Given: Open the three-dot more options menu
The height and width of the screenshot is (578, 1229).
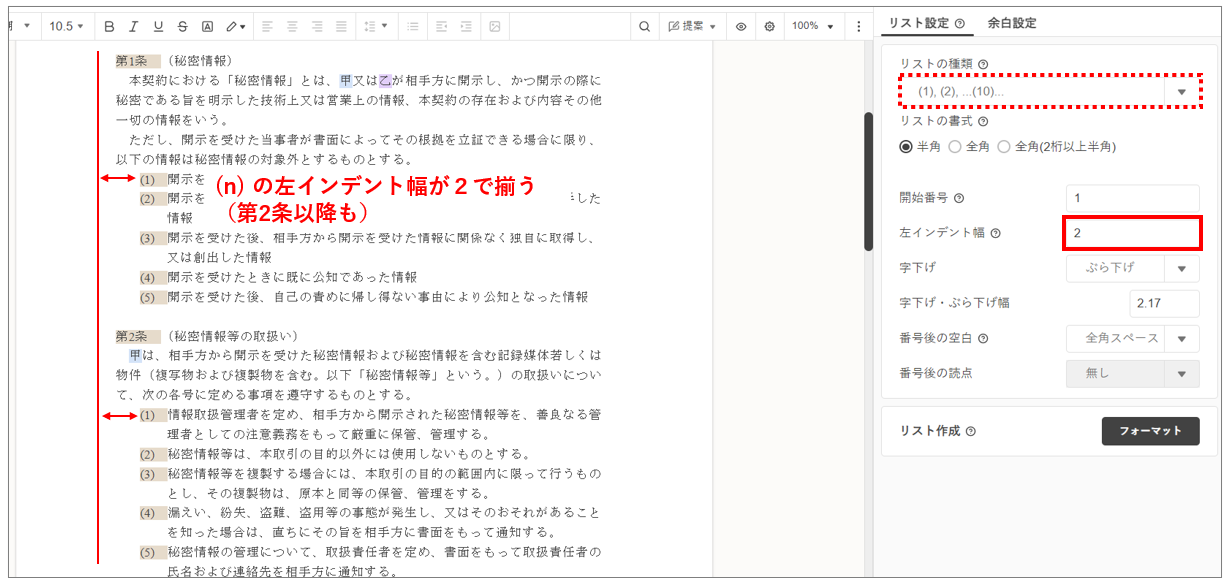Looking at the screenshot, I should point(858,26).
